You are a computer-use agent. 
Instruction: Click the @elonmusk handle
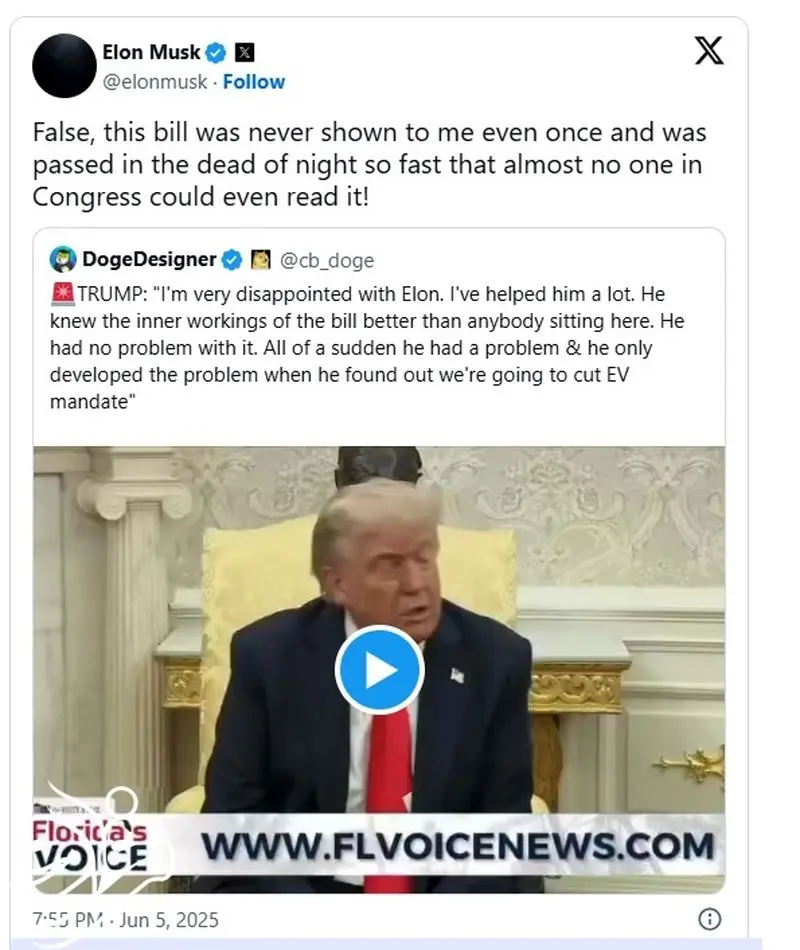155,82
